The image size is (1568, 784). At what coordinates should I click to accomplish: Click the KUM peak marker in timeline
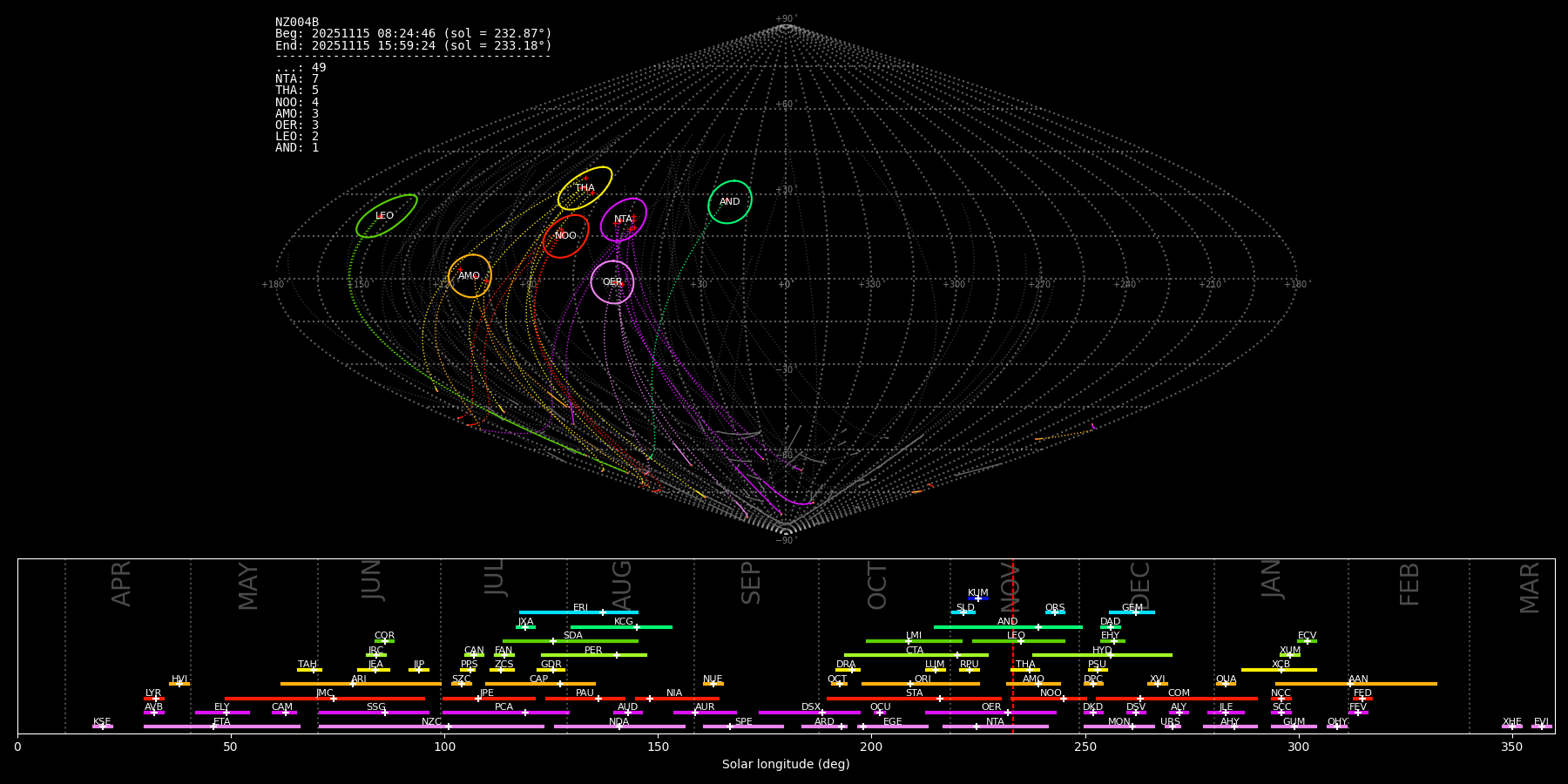coord(977,598)
